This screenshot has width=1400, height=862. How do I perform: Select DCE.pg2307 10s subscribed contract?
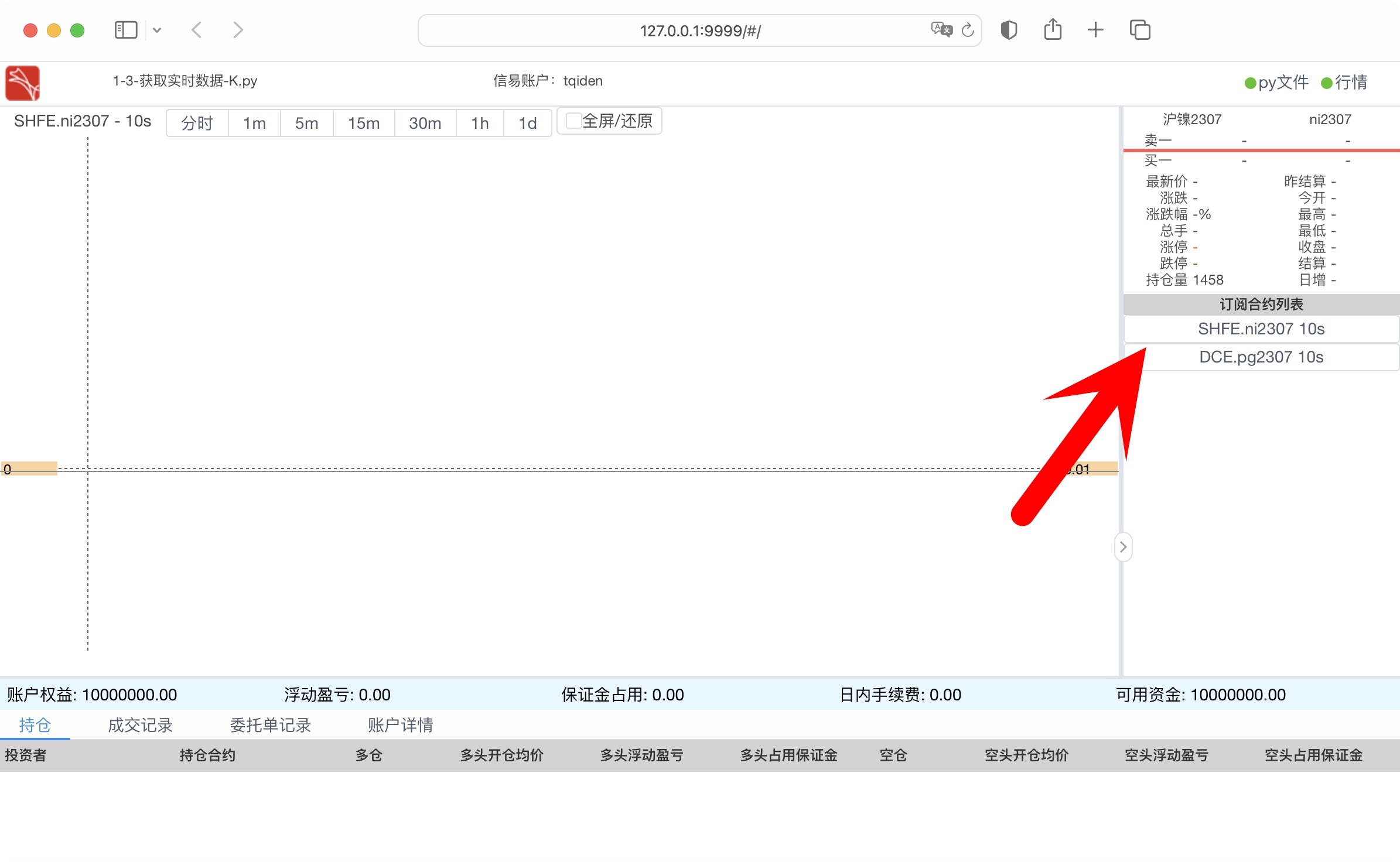click(1261, 357)
